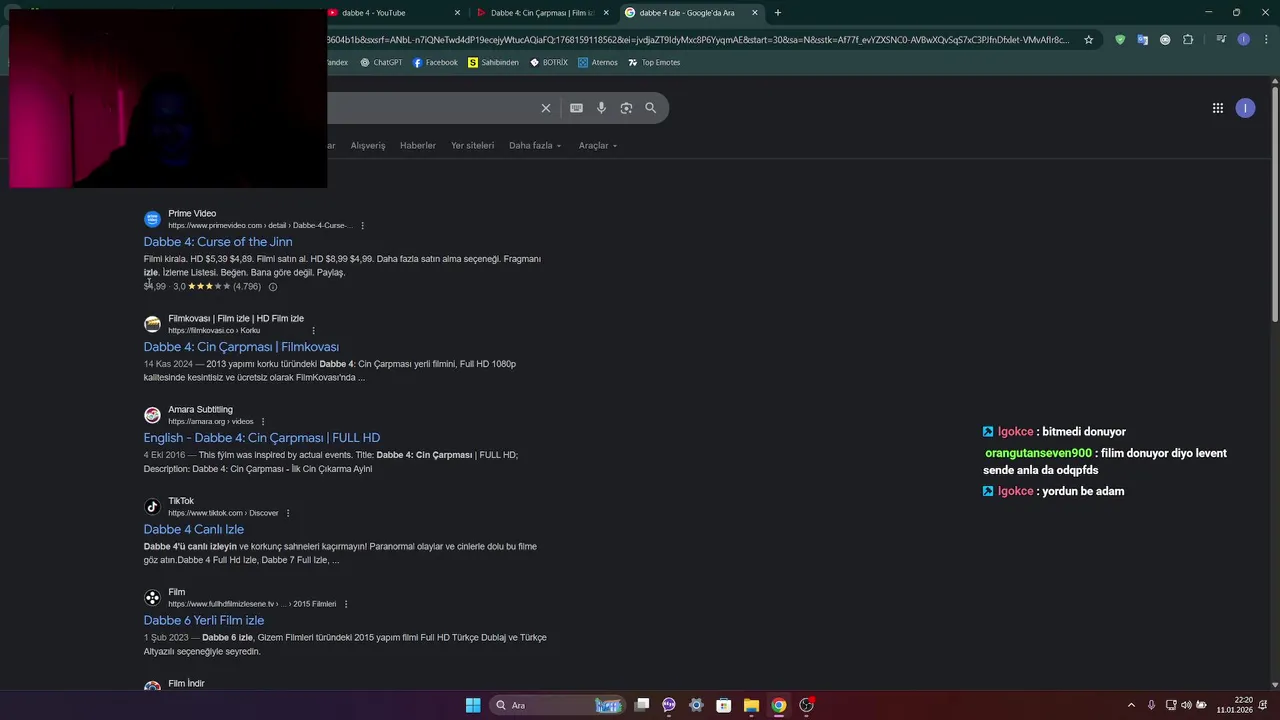Click the primevideo.com URL breadcrumb text
Image resolution: width=1280 pixels, height=720 pixels.
pos(260,226)
